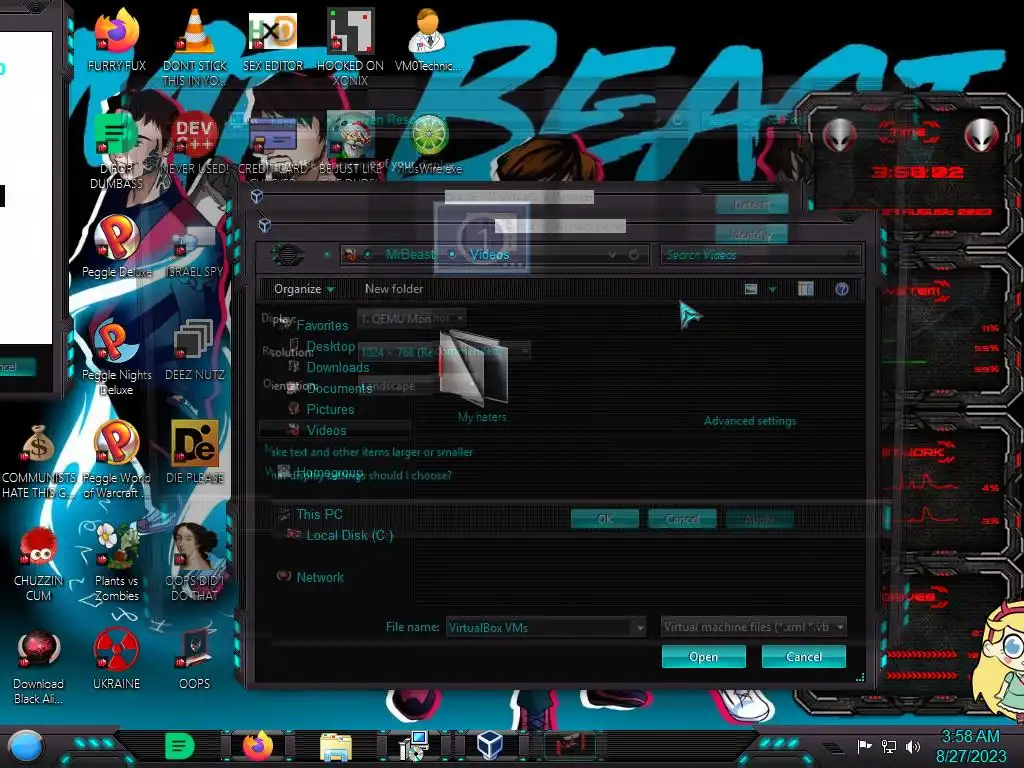Open File Explorer from the taskbar
Screen dimensions: 1024x768
click(336, 746)
